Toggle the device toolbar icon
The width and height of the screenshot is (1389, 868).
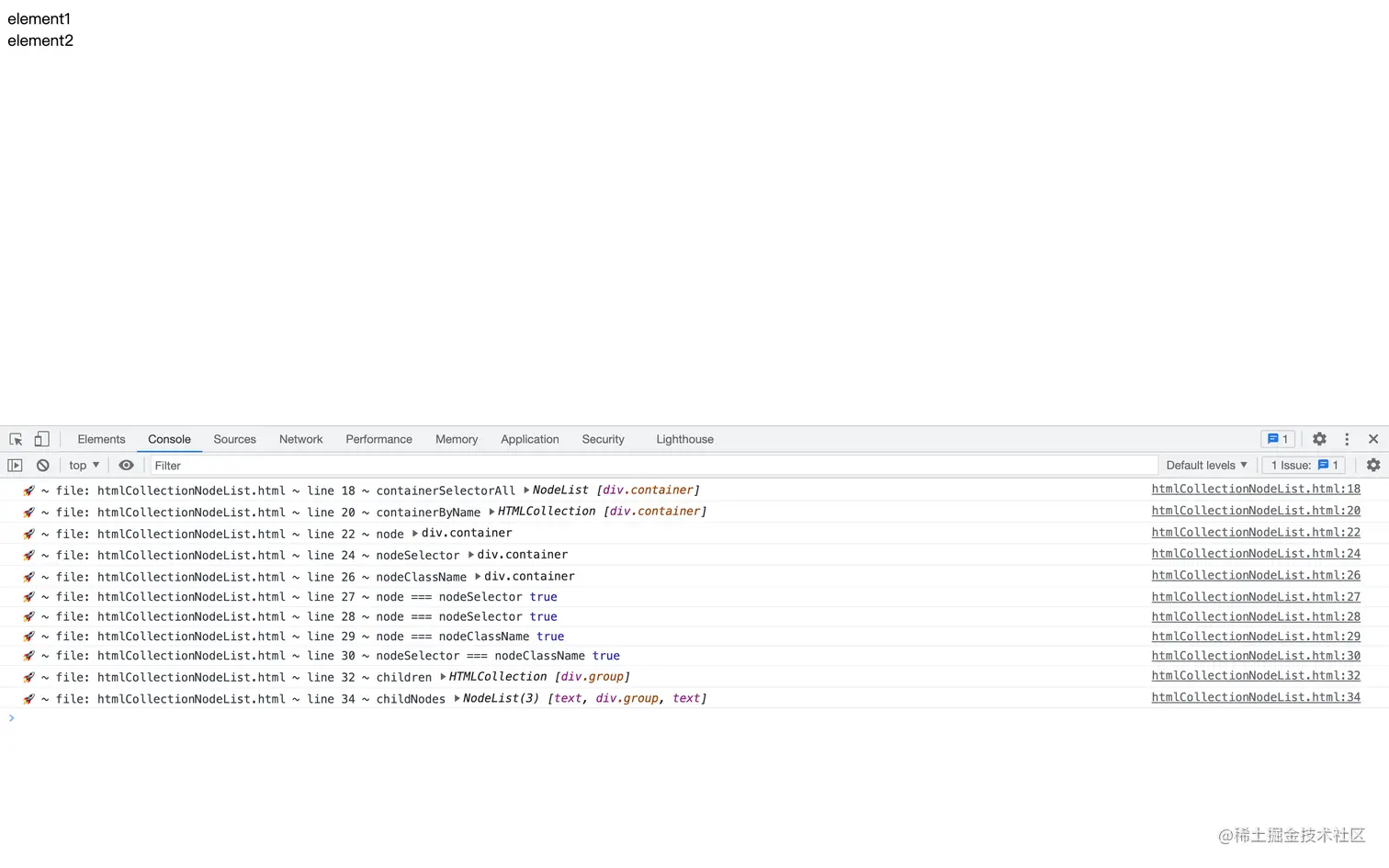tap(41, 439)
